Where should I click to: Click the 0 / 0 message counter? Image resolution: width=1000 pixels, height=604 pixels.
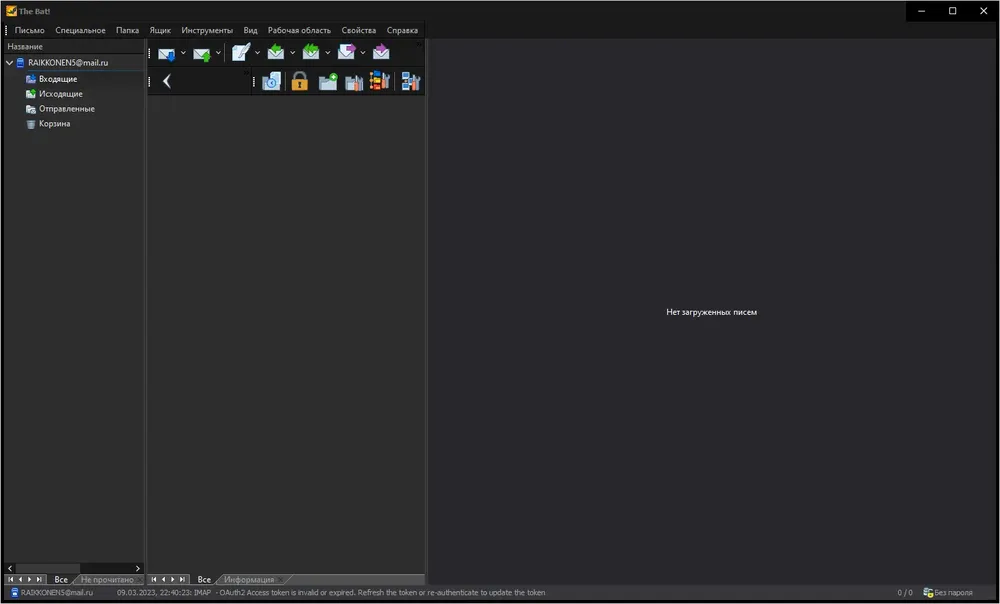click(x=904, y=593)
